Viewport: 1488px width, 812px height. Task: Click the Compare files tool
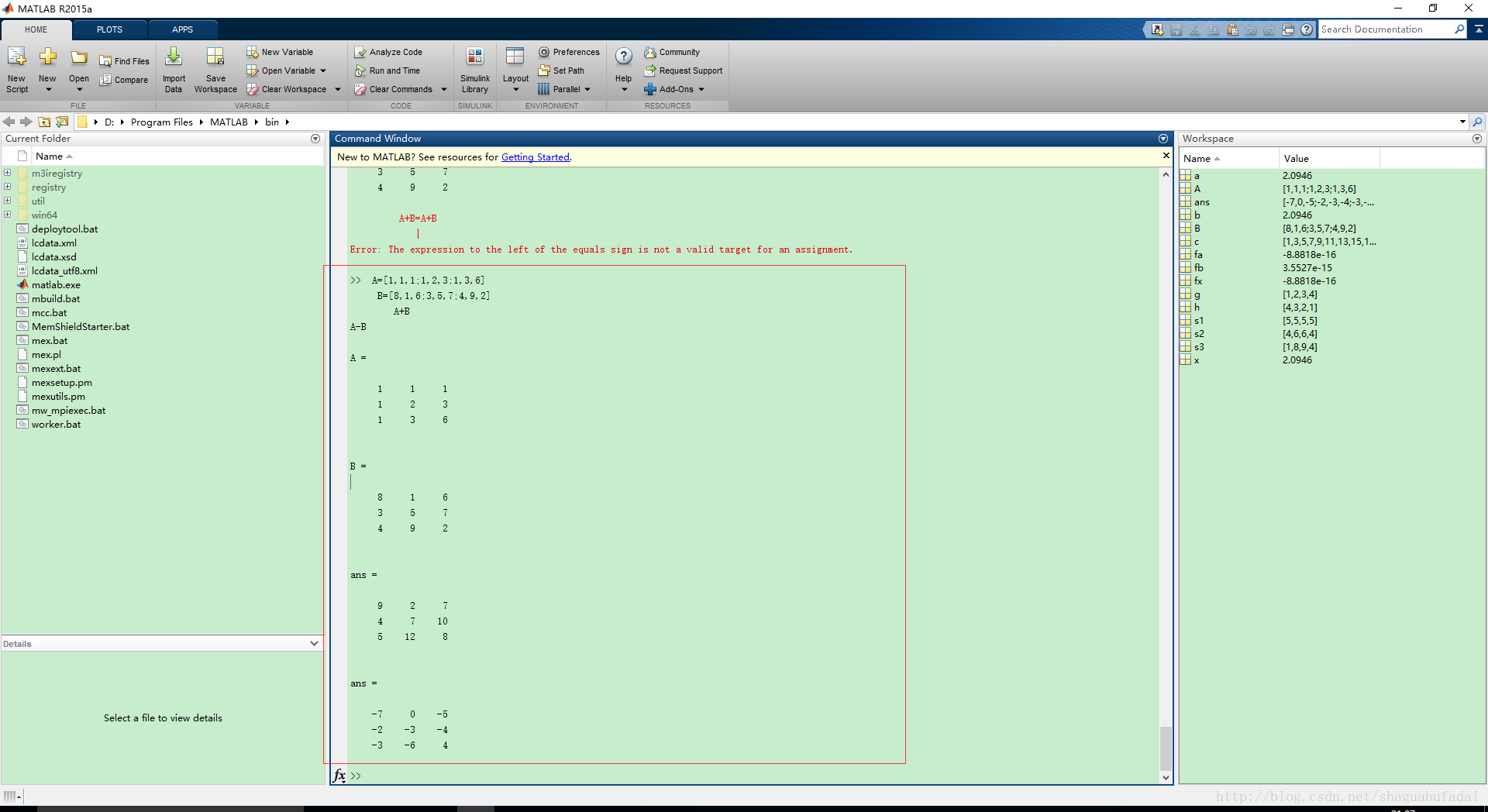pos(124,80)
